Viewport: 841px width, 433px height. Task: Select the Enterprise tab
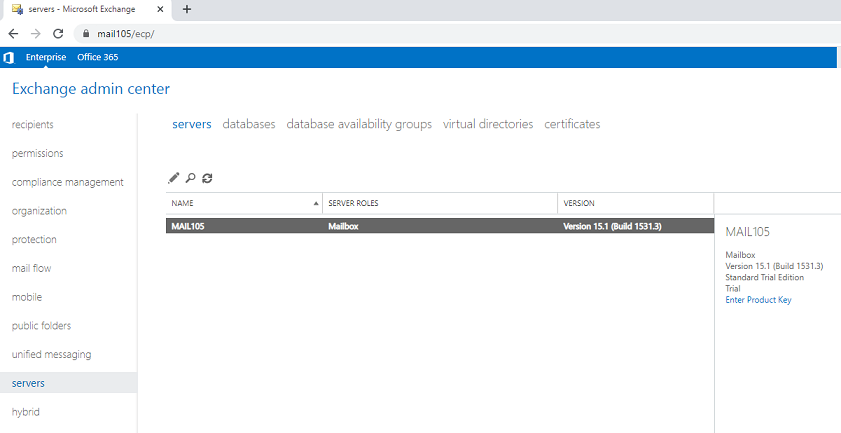point(46,57)
